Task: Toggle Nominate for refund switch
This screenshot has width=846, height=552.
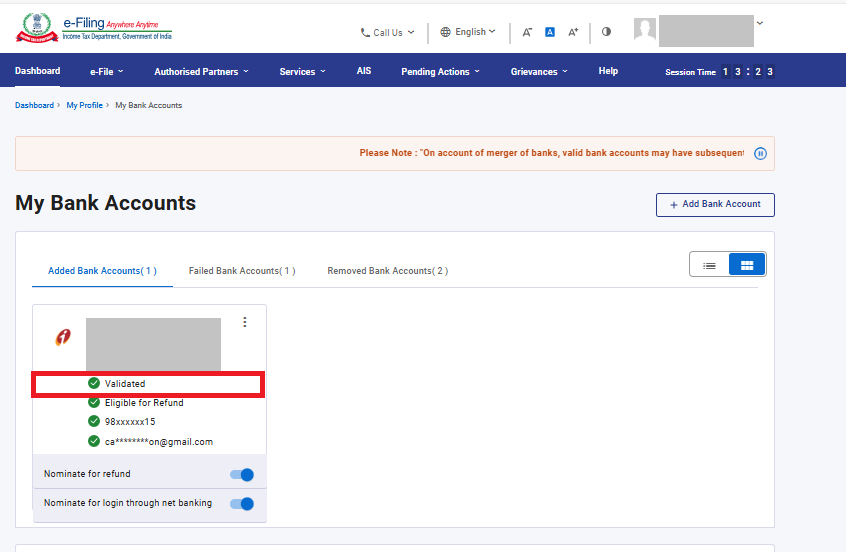Action: pos(242,475)
